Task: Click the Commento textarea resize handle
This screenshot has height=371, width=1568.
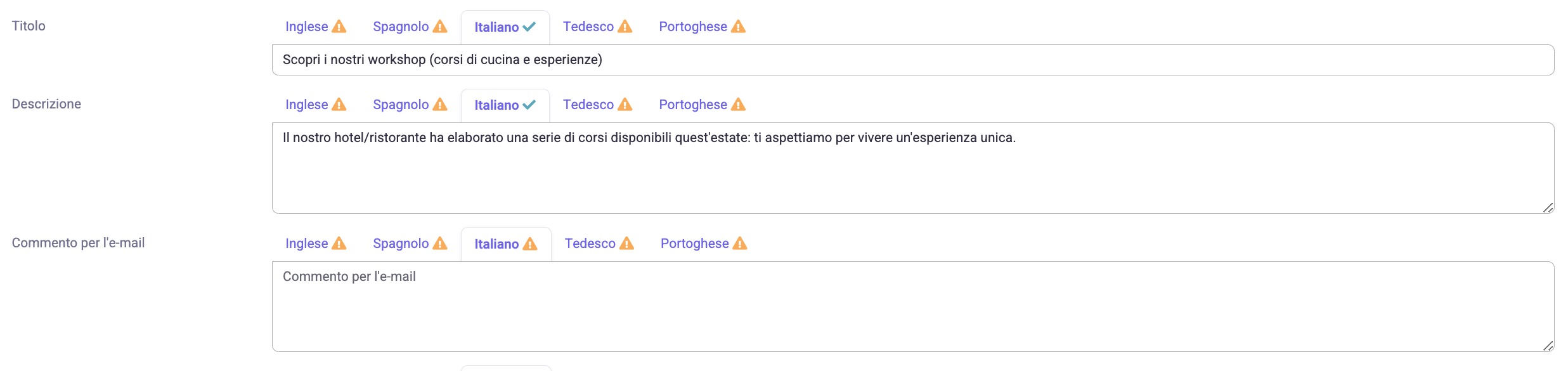Action: click(x=1548, y=346)
